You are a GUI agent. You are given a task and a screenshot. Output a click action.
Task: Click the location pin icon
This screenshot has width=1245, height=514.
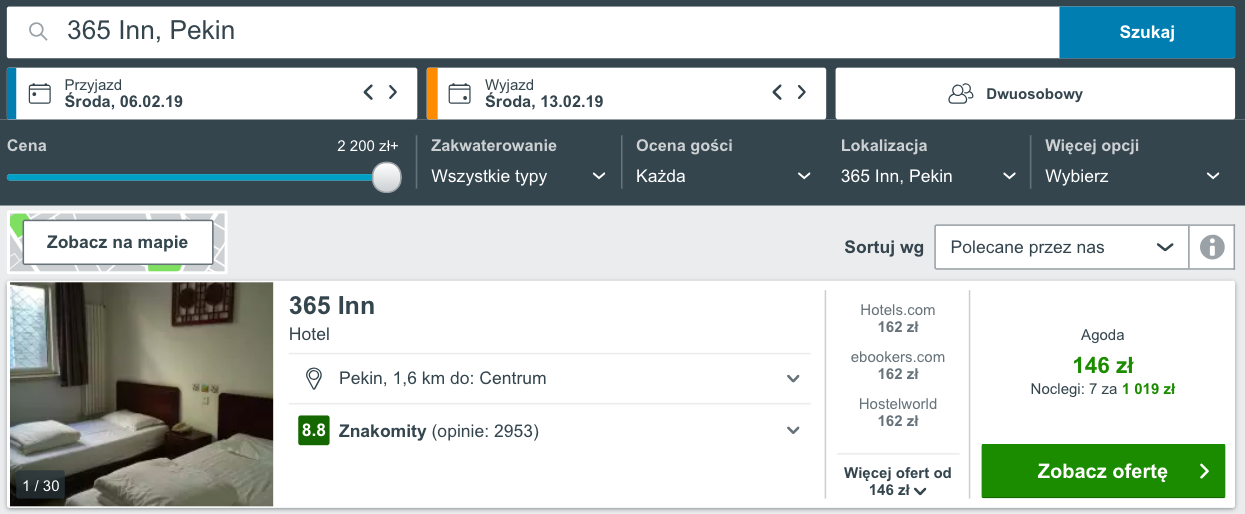313,379
